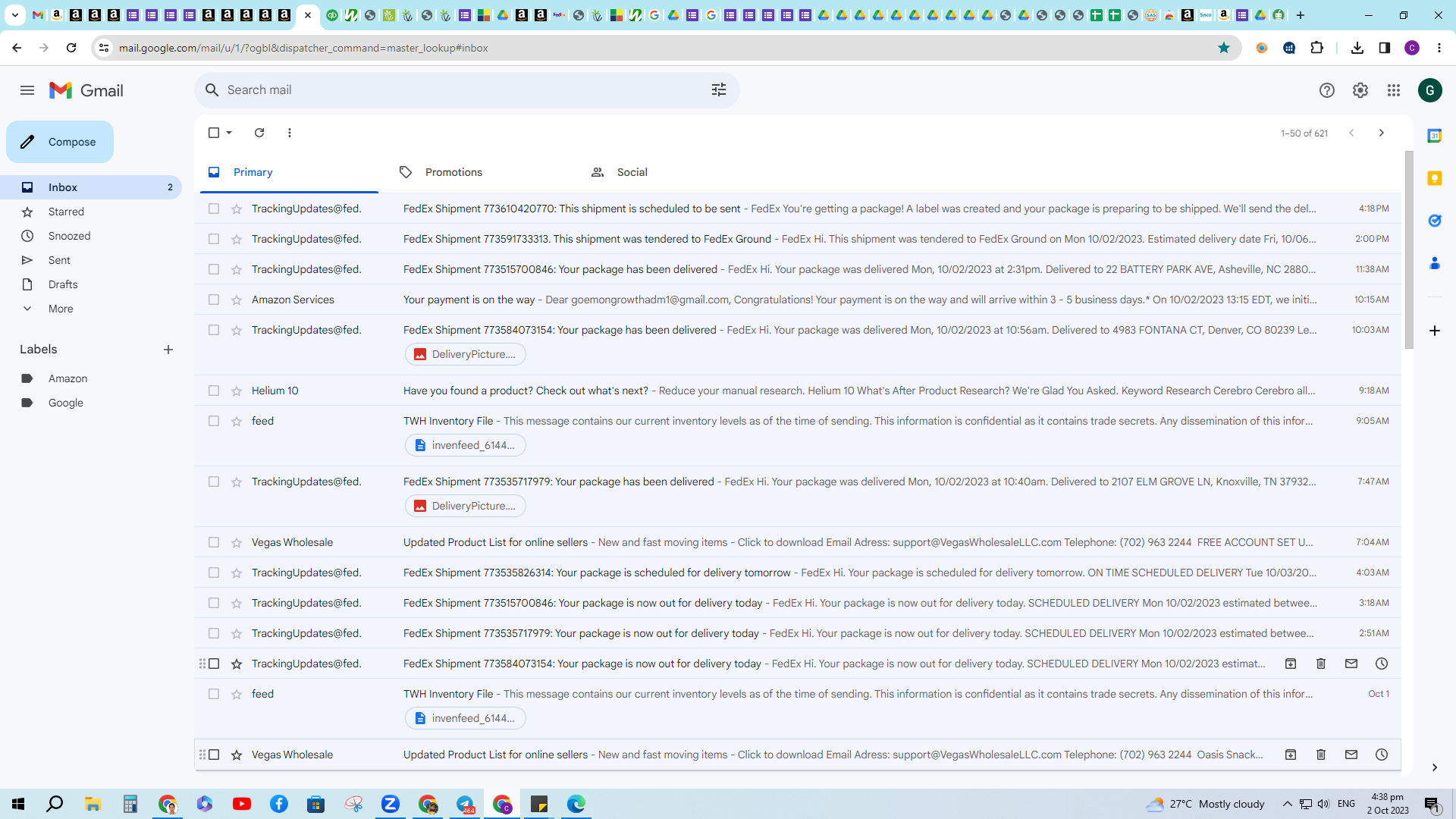This screenshot has width=1456, height=819.
Task: Delete the bottom Vegas Wholesale Oasis Snack email
Action: (1321, 755)
